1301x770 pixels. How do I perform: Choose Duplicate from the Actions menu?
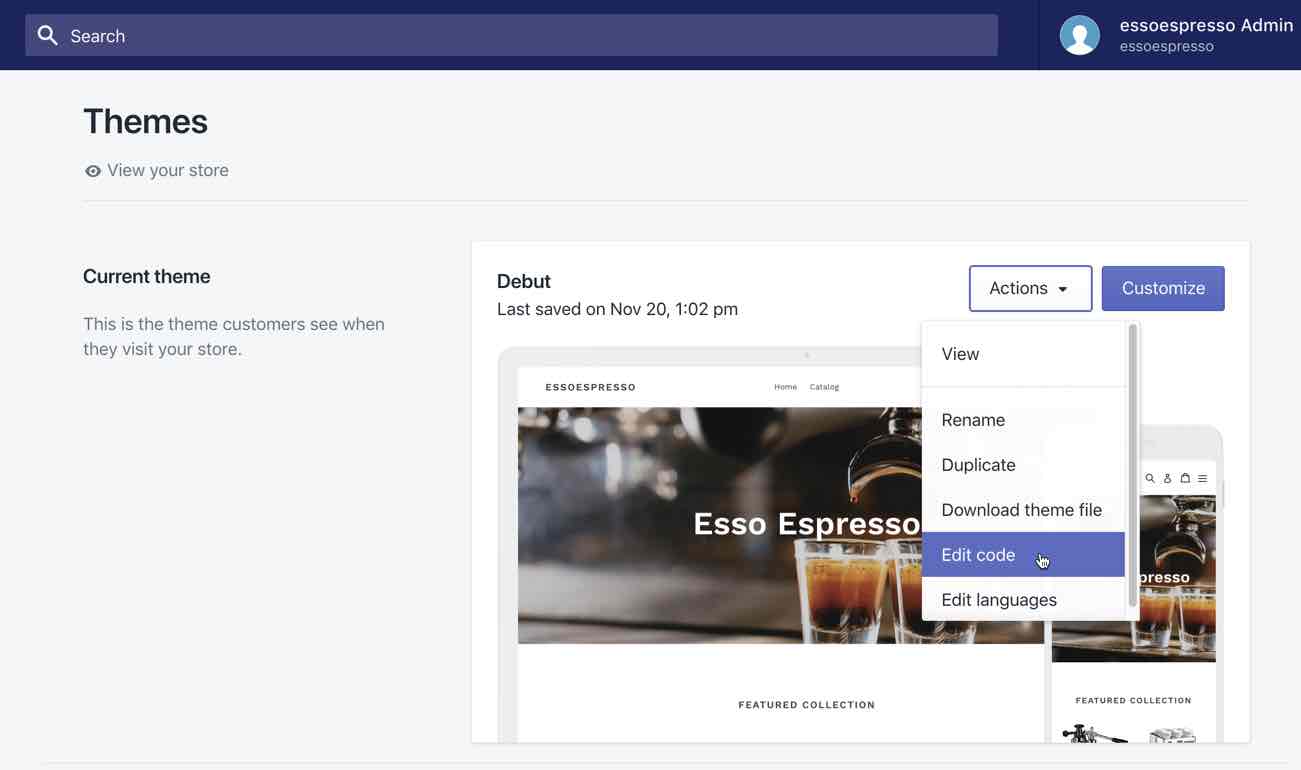click(978, 464)
